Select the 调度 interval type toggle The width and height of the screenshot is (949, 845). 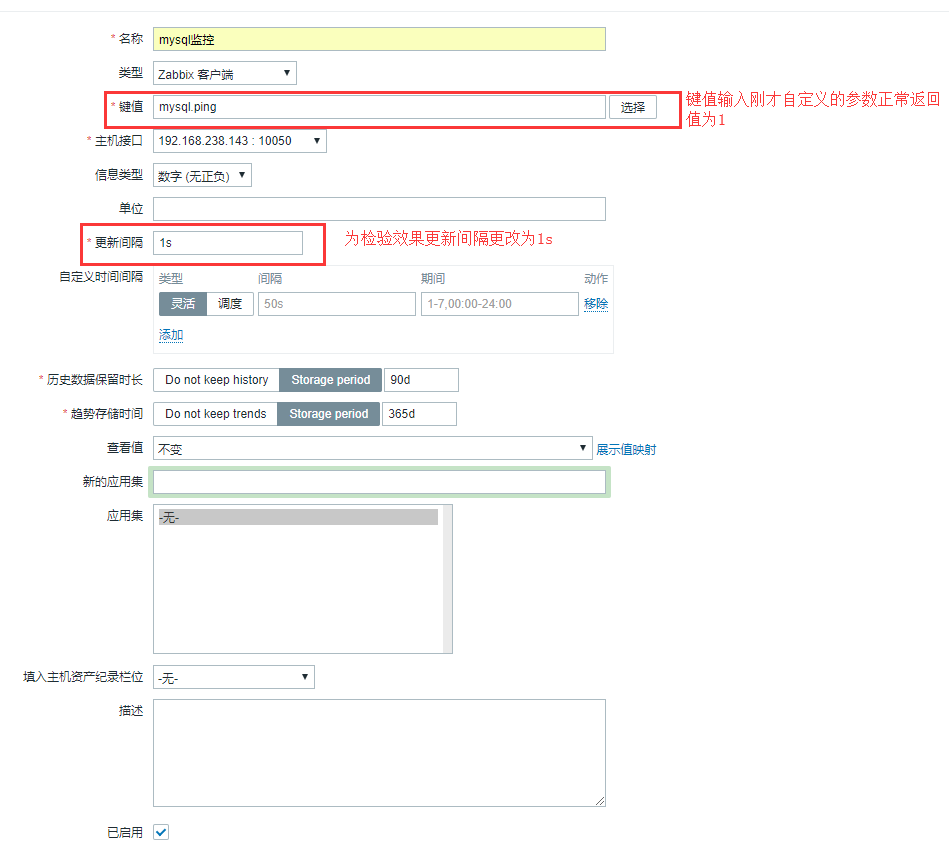pyautogui.click(x=230, y=304)
